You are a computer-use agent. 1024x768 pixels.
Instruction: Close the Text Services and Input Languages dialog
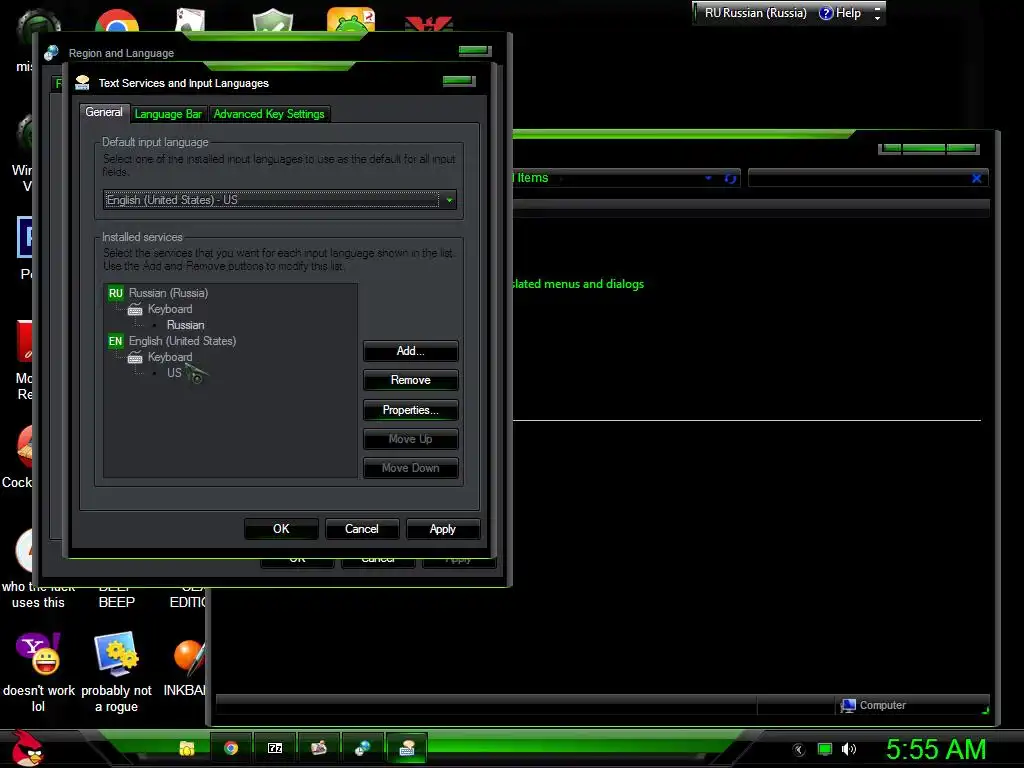(458, 81)
